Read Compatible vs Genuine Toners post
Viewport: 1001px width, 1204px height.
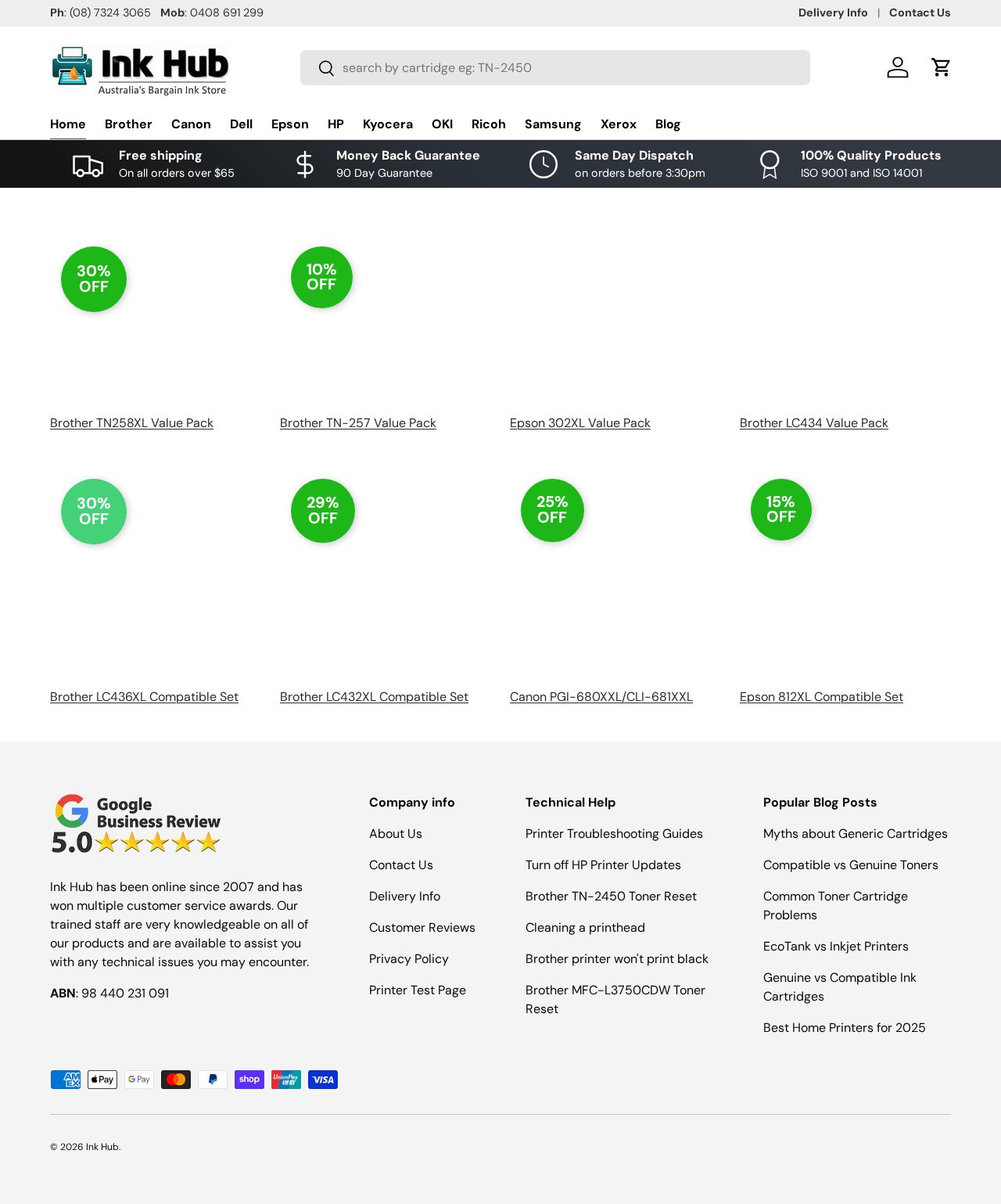click(851, 865)
